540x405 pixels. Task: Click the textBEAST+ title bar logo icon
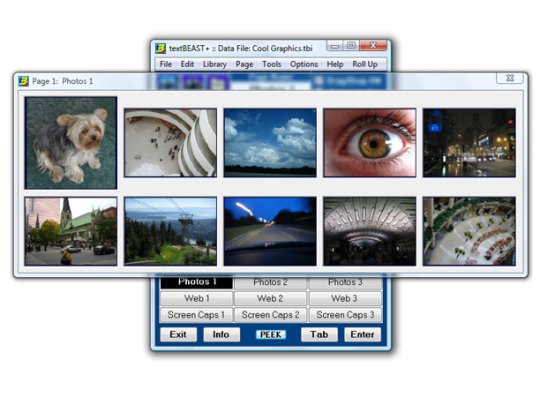(x=160, y=48)
